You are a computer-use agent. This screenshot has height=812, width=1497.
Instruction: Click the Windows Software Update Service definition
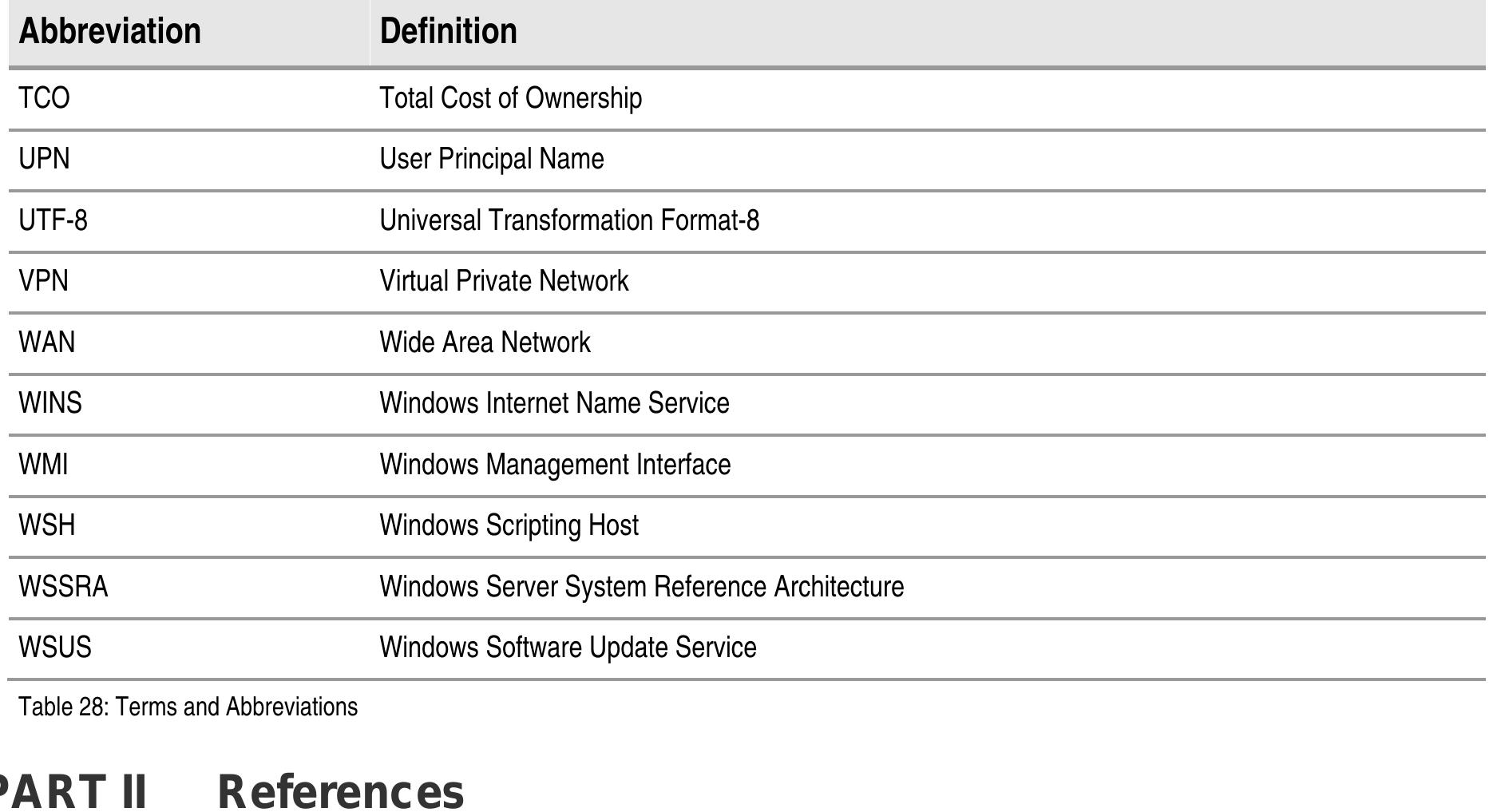coord(568,648)
